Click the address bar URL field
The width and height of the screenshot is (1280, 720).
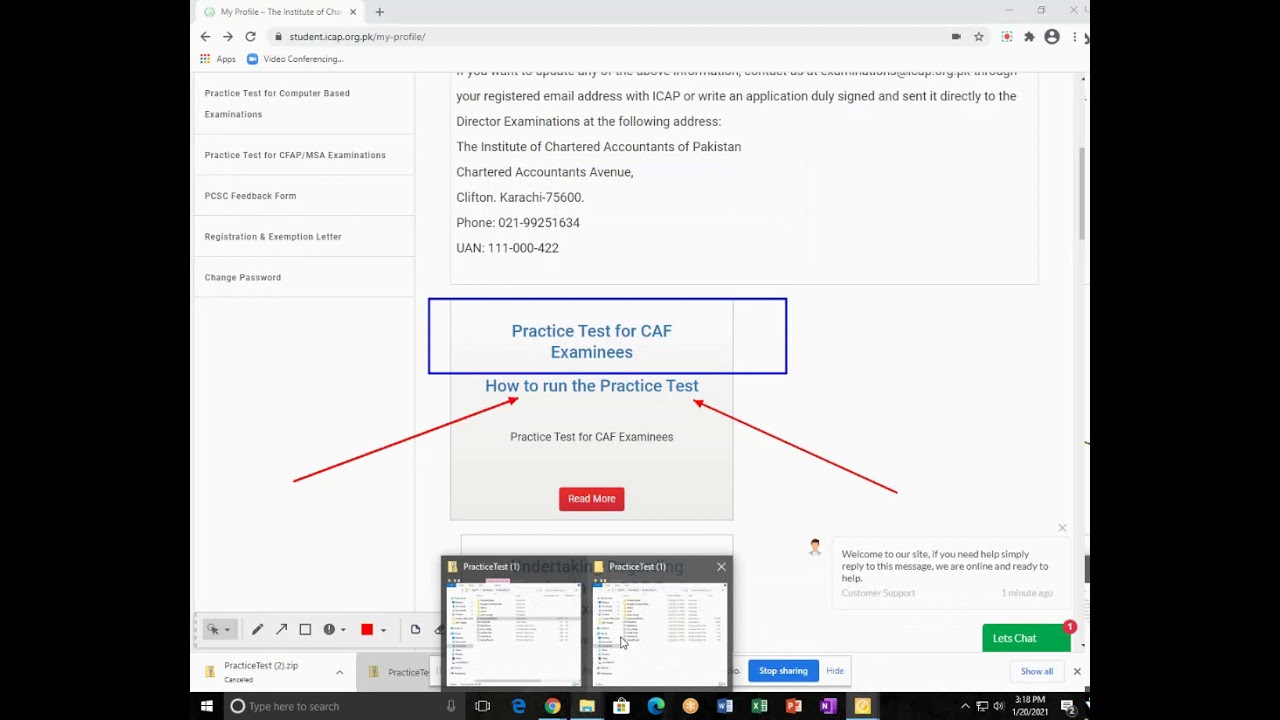click(610, 37)
